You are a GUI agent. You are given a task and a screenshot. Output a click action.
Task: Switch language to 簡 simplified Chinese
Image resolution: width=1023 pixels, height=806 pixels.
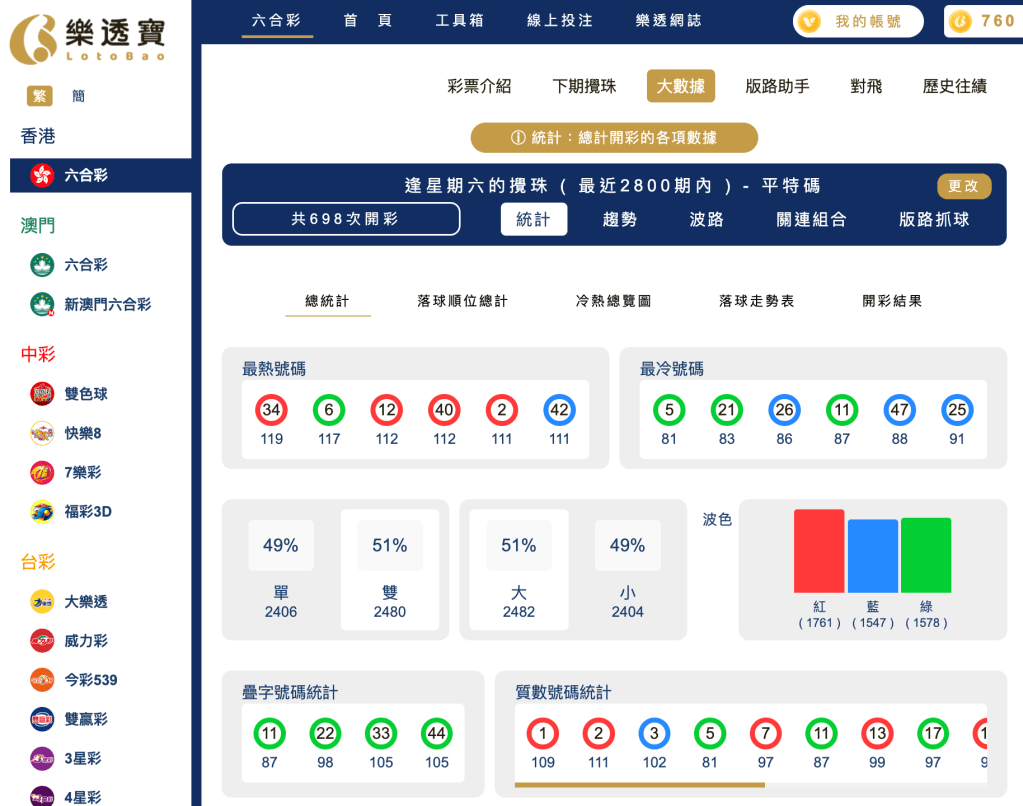[x=77, y=96]
